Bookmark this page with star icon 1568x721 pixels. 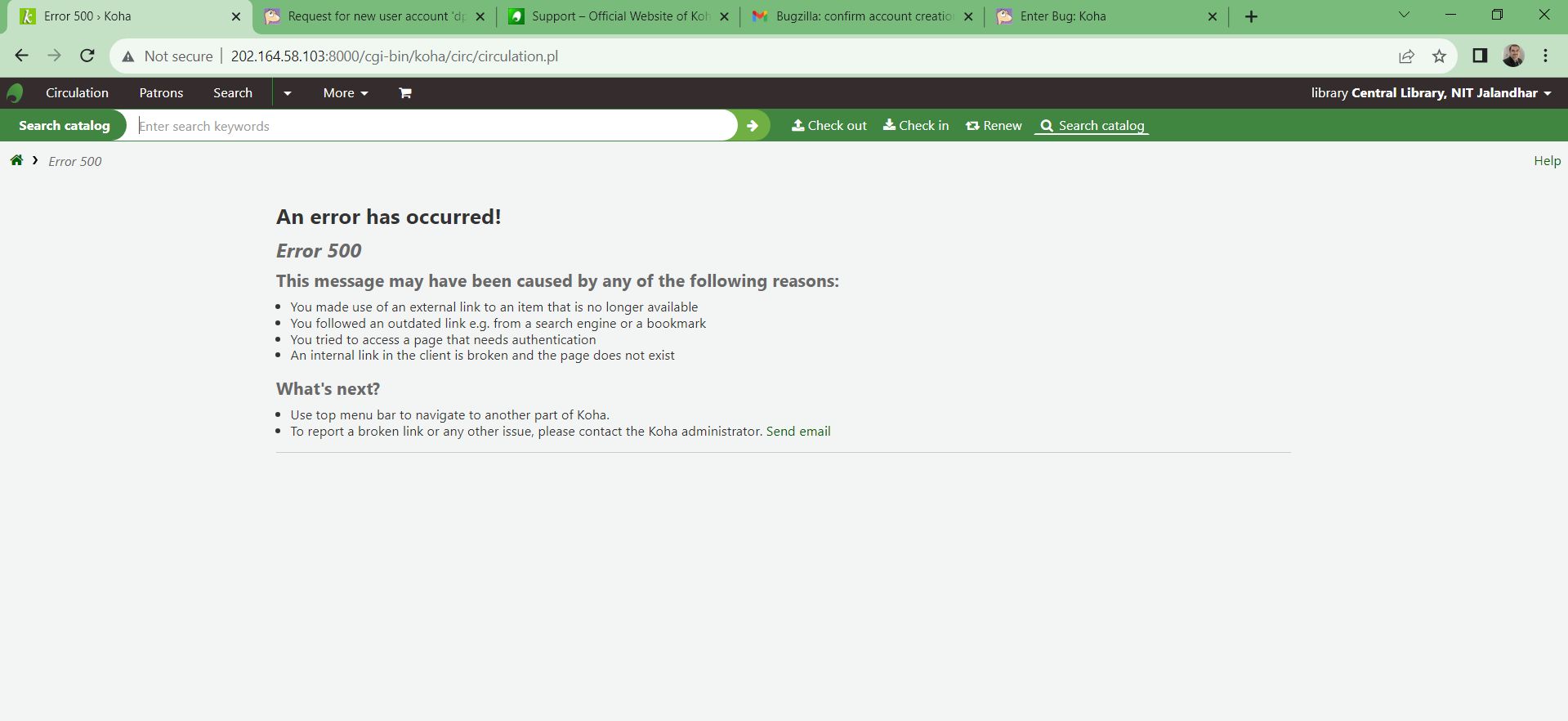1439,56
